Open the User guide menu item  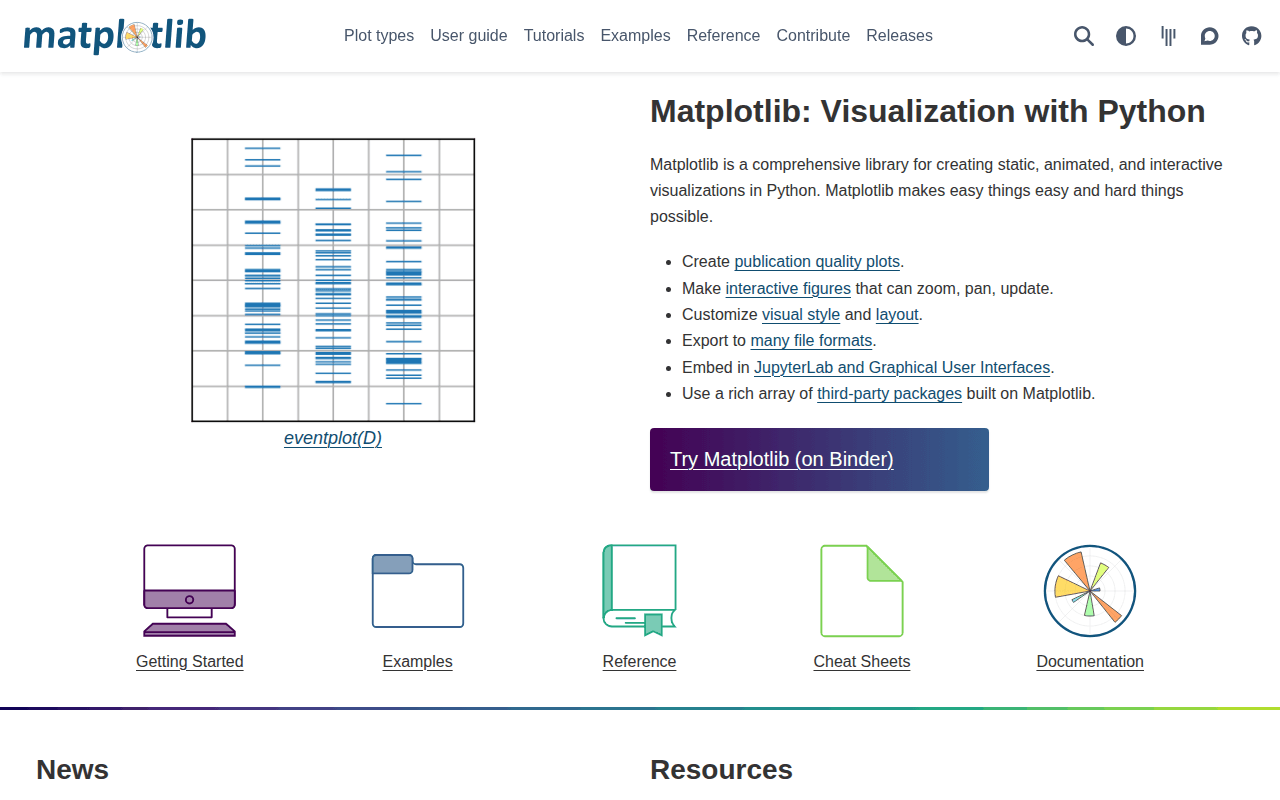[469, 35]
